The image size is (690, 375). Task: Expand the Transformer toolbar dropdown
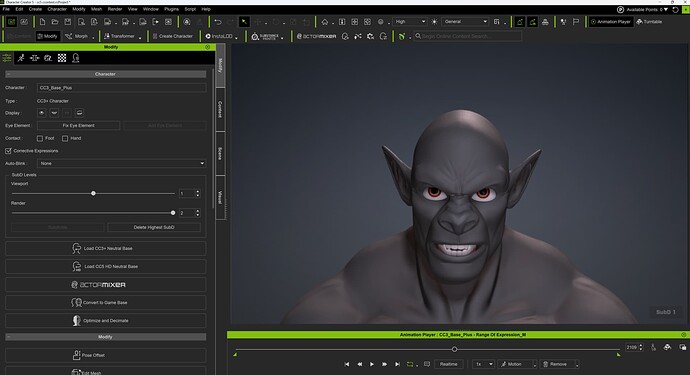coord(140,37)
